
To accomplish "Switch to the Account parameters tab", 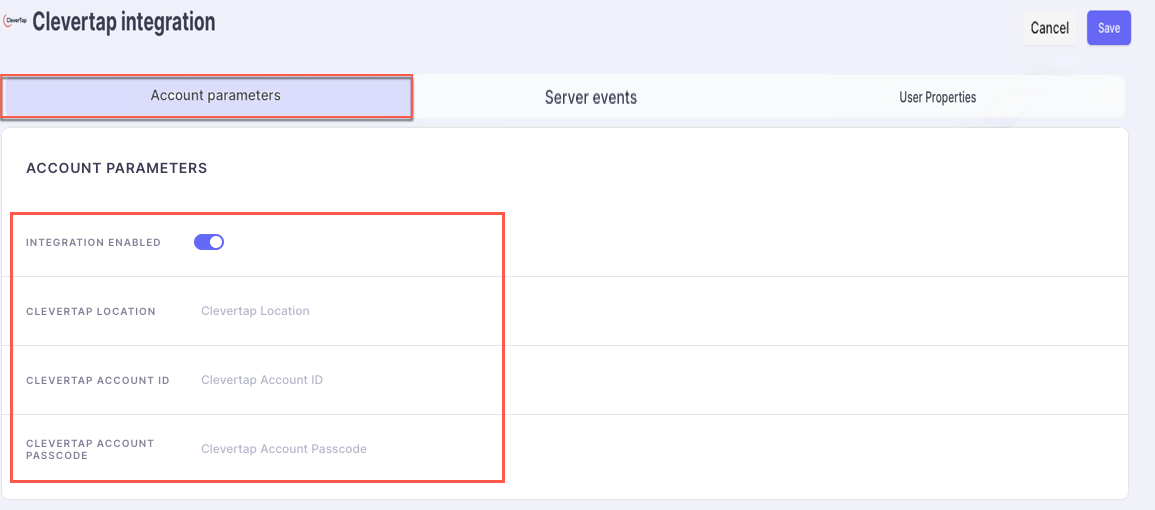I will pyautogui.click(x=207, y=96).
